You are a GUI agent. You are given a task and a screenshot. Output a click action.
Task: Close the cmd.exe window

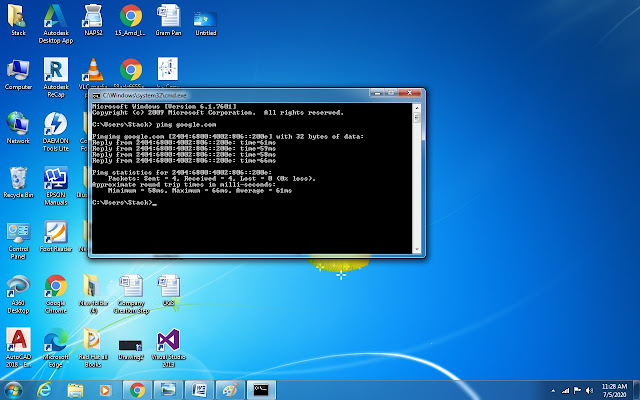[409, 93]
